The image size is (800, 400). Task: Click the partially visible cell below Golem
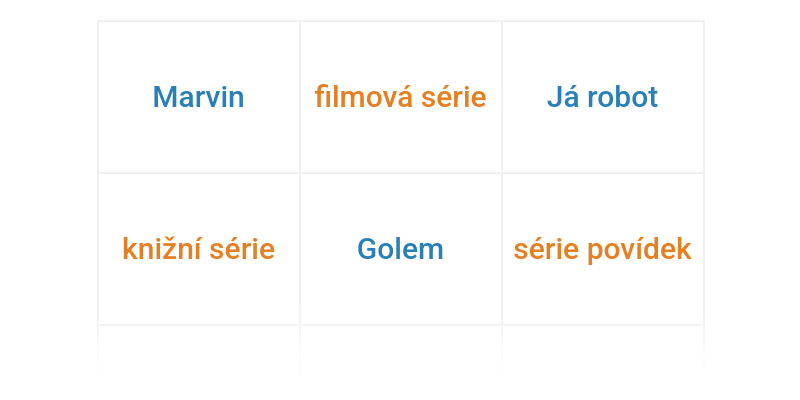coord(400,343)
